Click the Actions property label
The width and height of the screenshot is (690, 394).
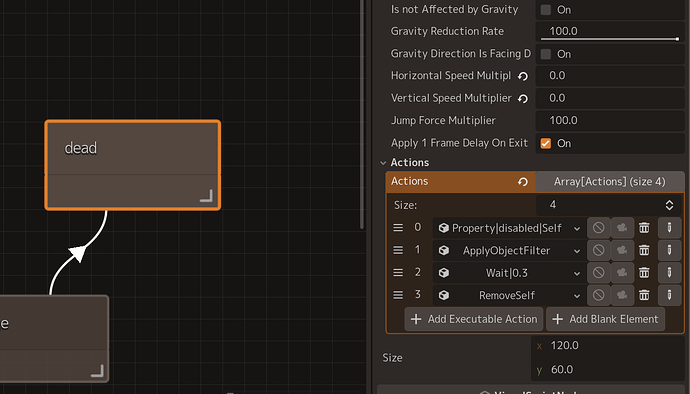click(409, 181)
